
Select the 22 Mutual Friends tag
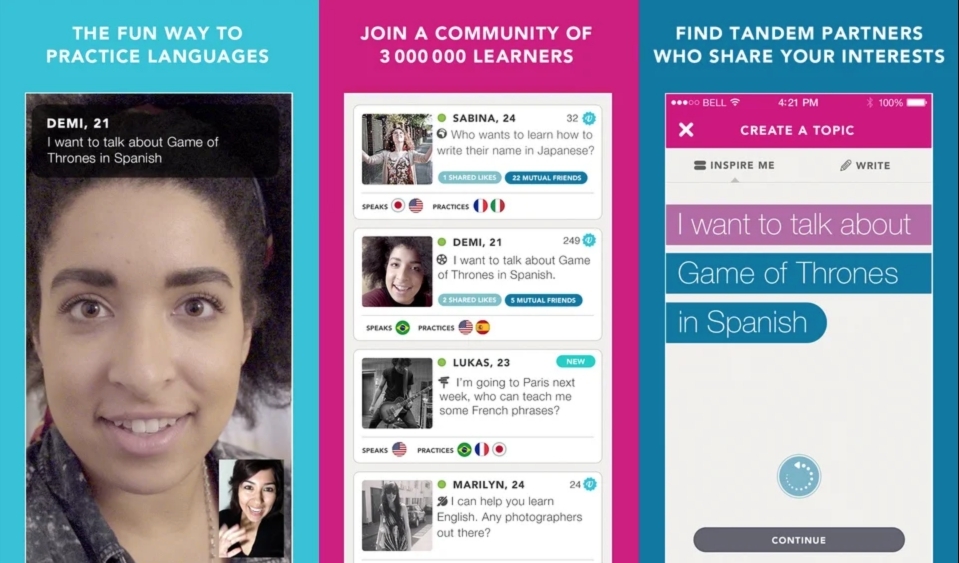coord(546,178)
